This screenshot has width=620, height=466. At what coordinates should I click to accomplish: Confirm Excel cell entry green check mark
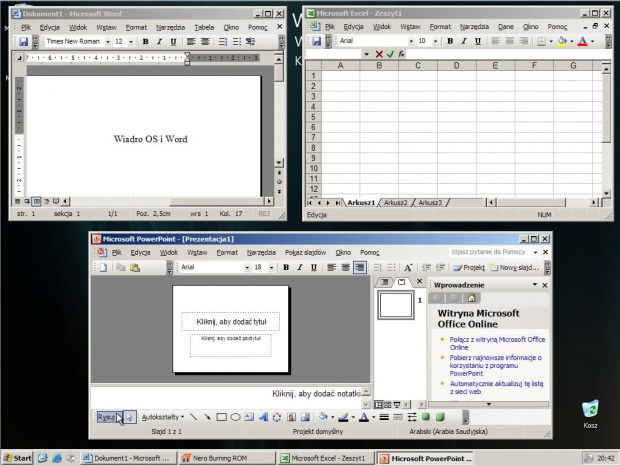point(390,54)
